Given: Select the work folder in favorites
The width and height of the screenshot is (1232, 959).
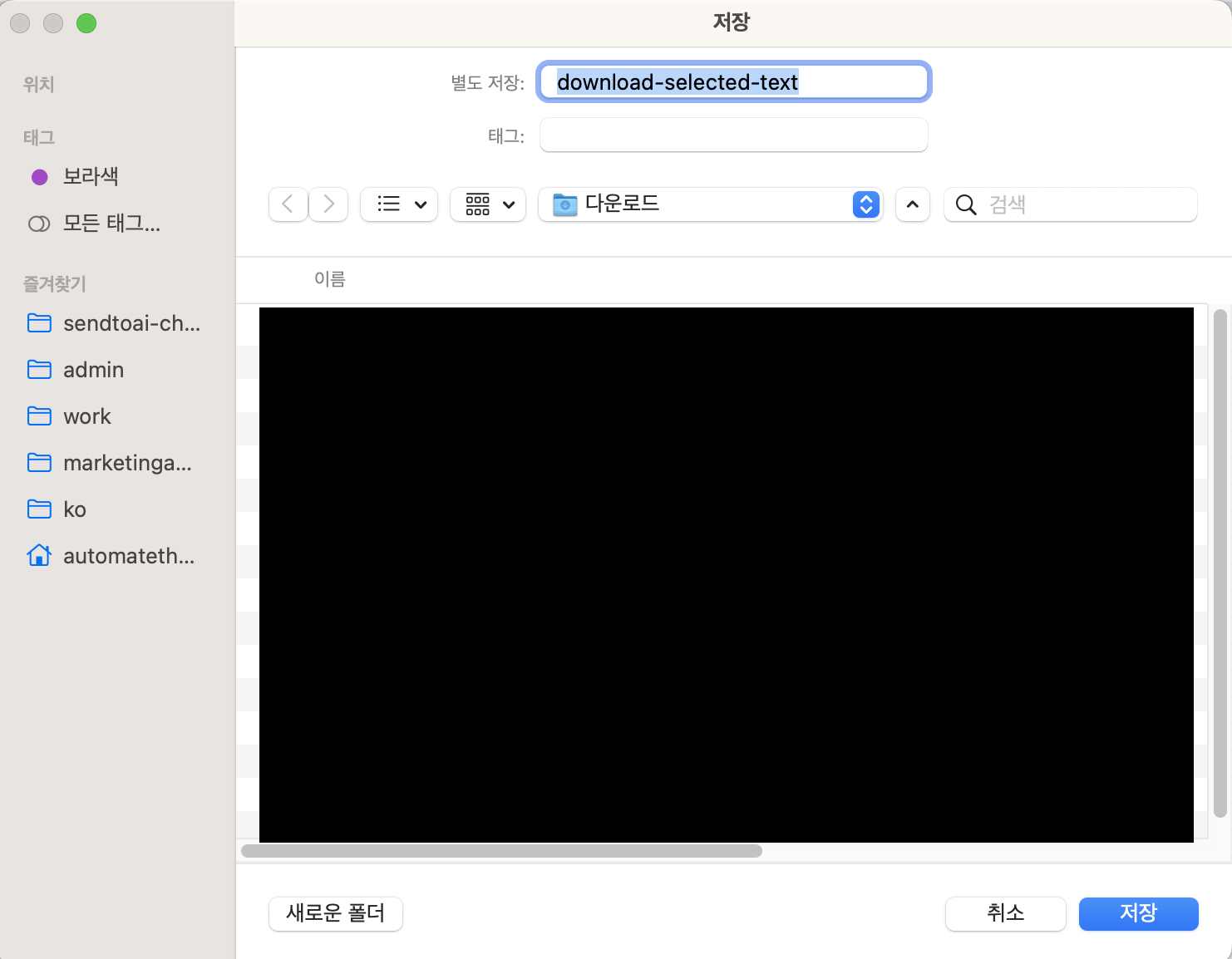Looking at the screenshot, I should (86, 416).
